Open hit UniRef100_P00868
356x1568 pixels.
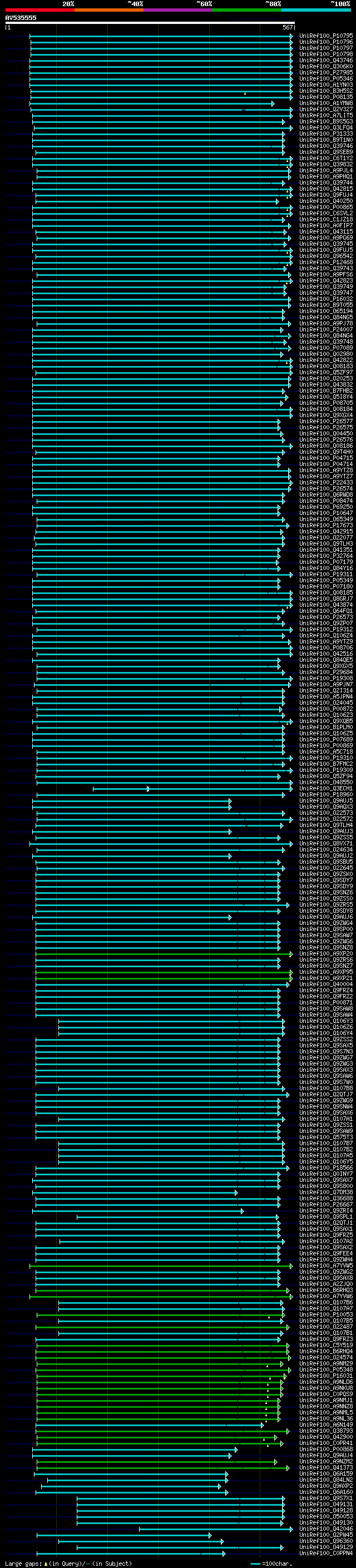click(x=325, y=1450)
